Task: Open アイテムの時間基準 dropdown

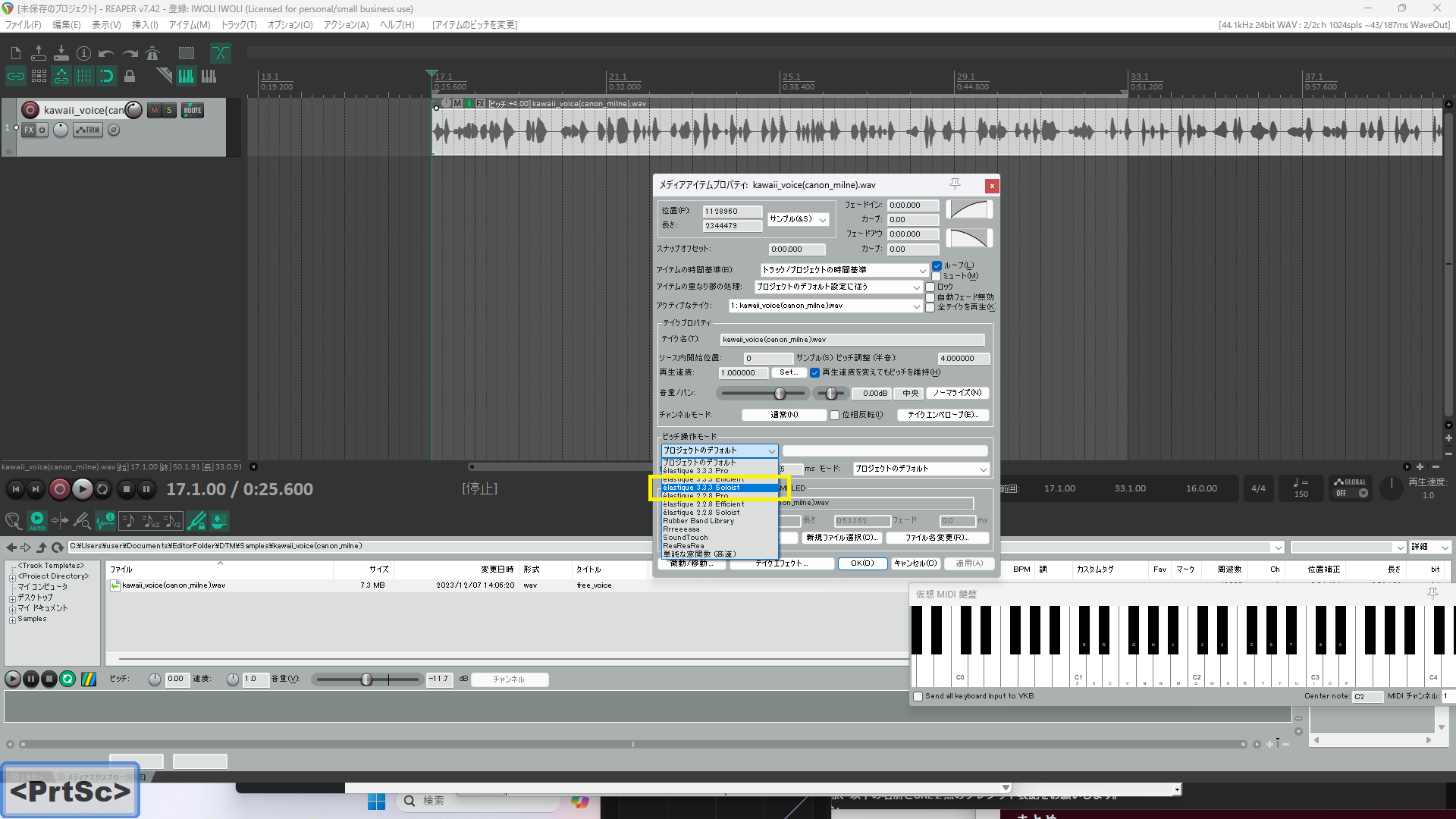Action: coord(845,270)
